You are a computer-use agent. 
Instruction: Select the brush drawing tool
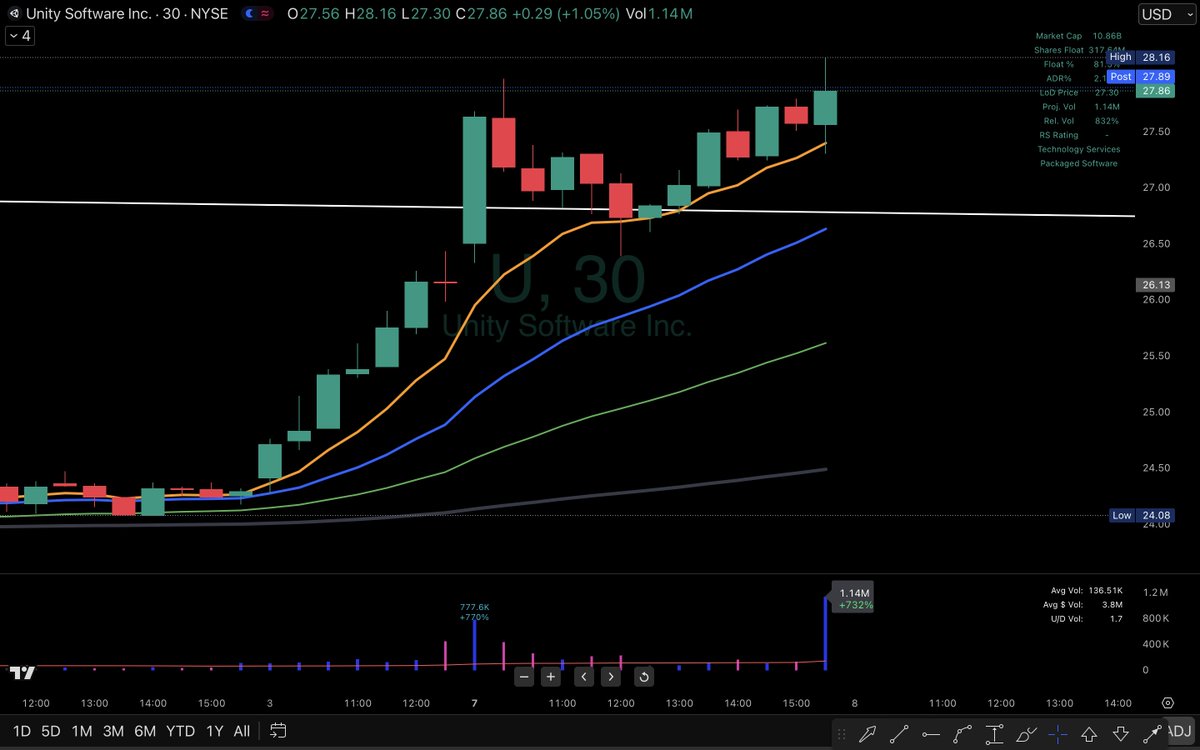(x=1027, y=732)
